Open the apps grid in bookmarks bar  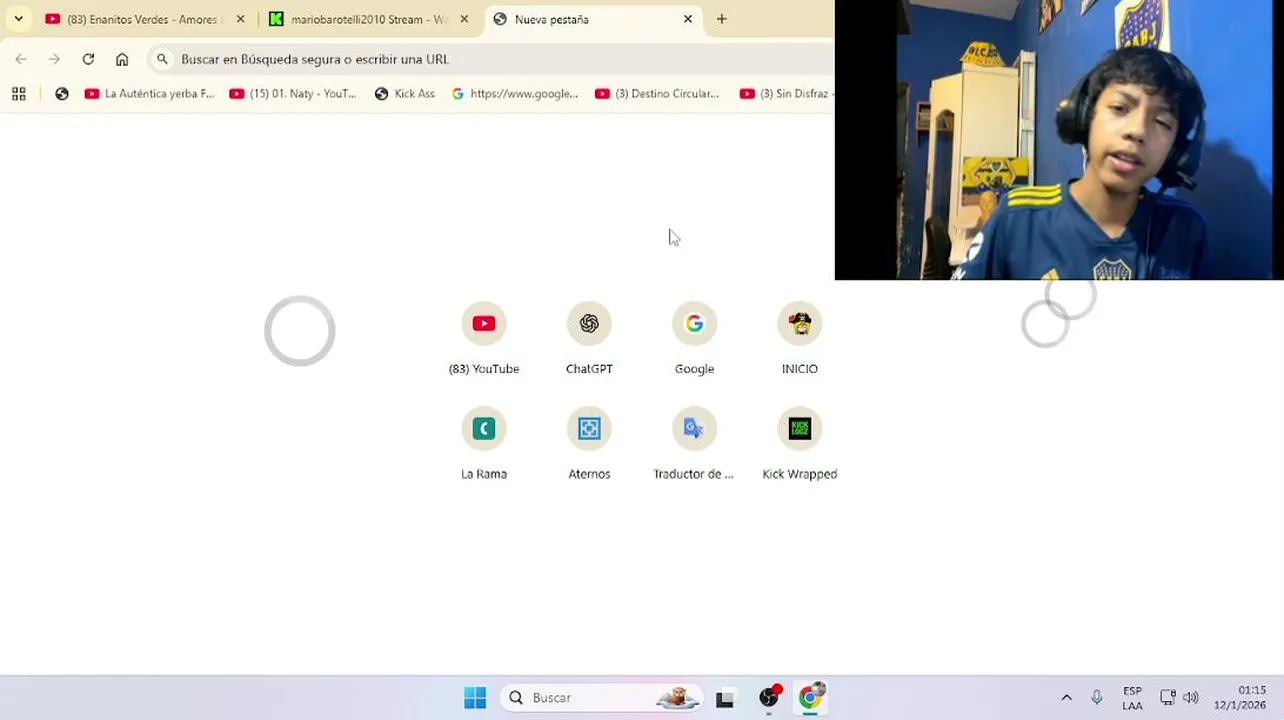point(18,93)
